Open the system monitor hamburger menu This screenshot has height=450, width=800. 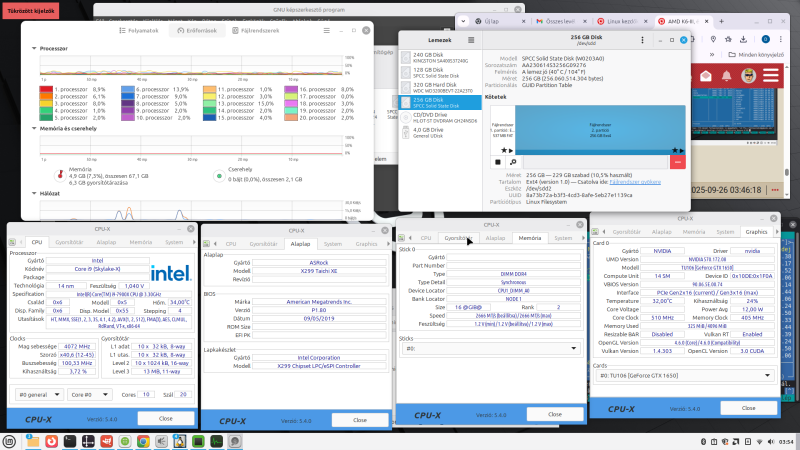coord(327,31)
